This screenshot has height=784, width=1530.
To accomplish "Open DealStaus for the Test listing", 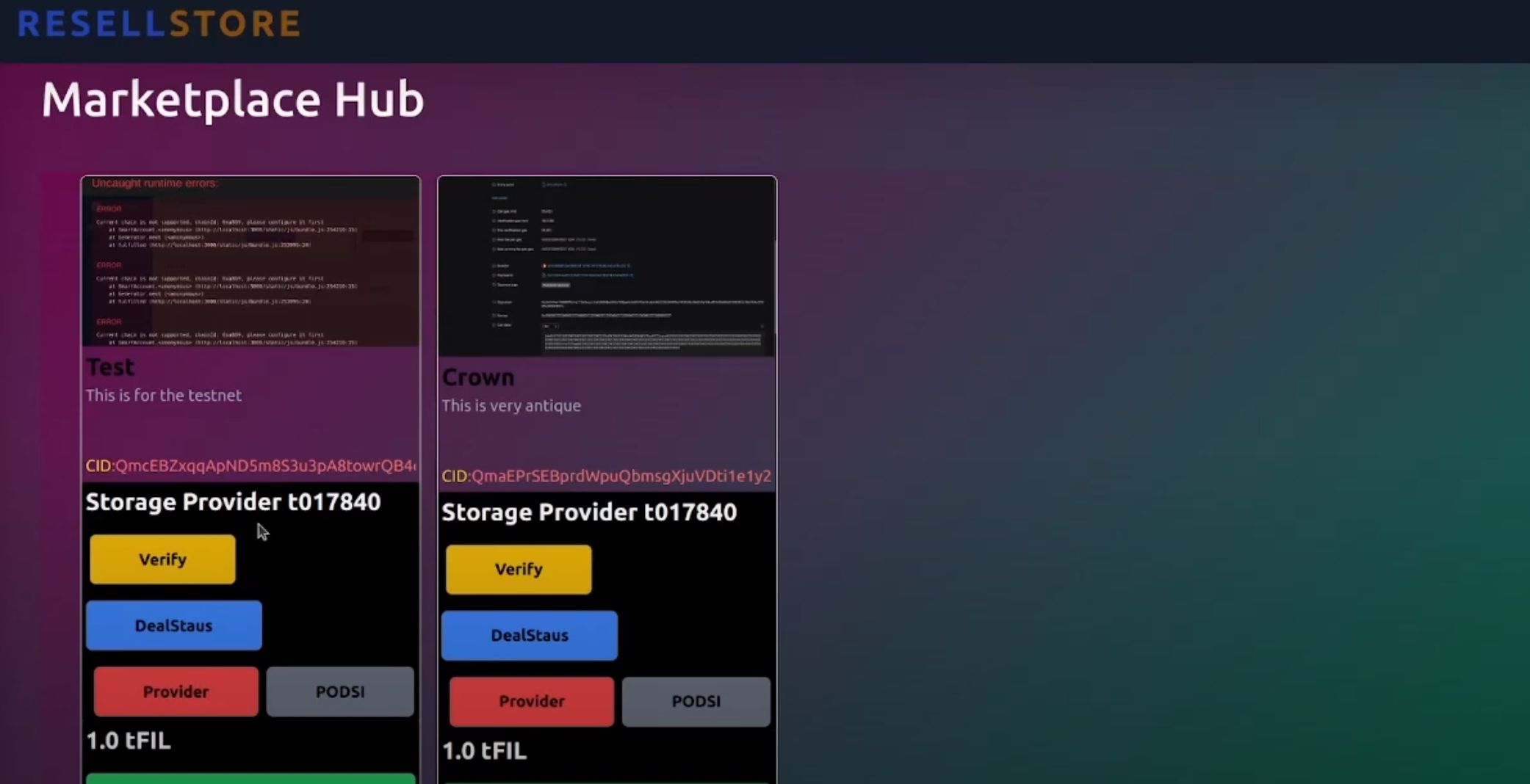I will 174,625.
